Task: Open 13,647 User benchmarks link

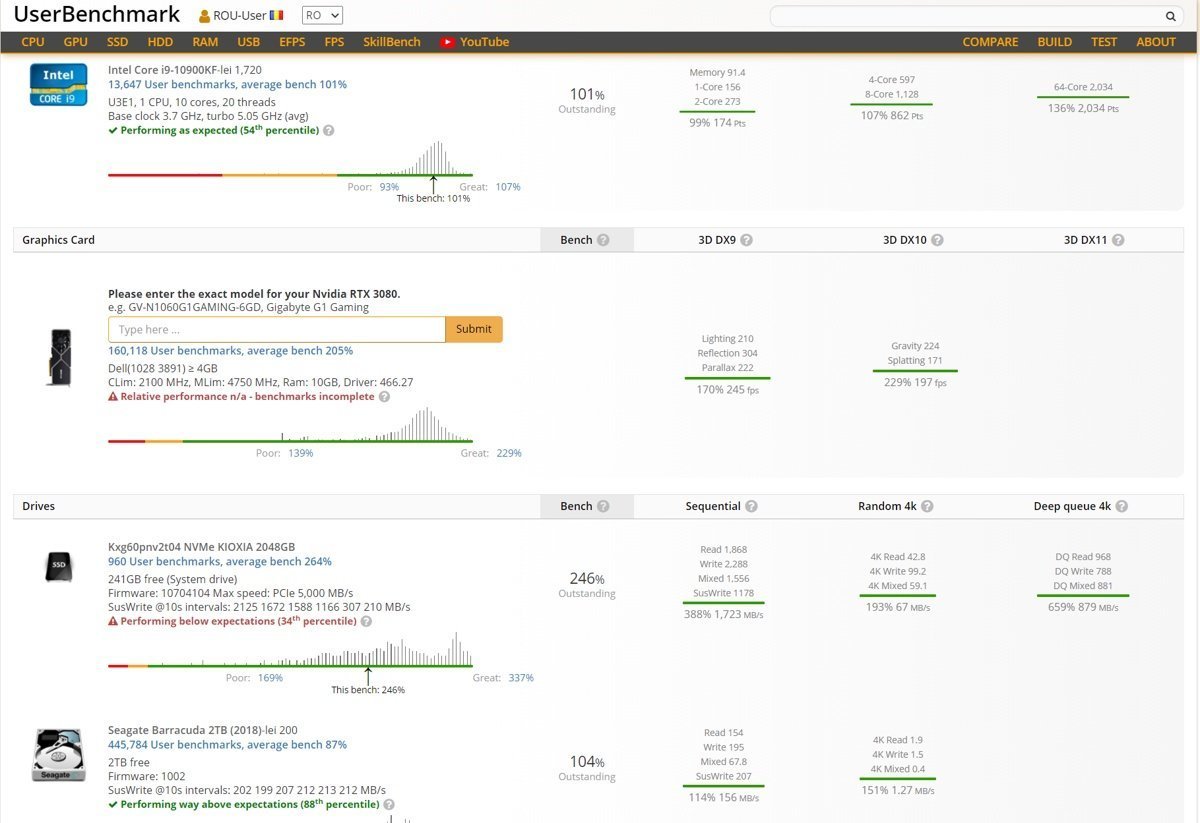Action: tap(227, 85)
